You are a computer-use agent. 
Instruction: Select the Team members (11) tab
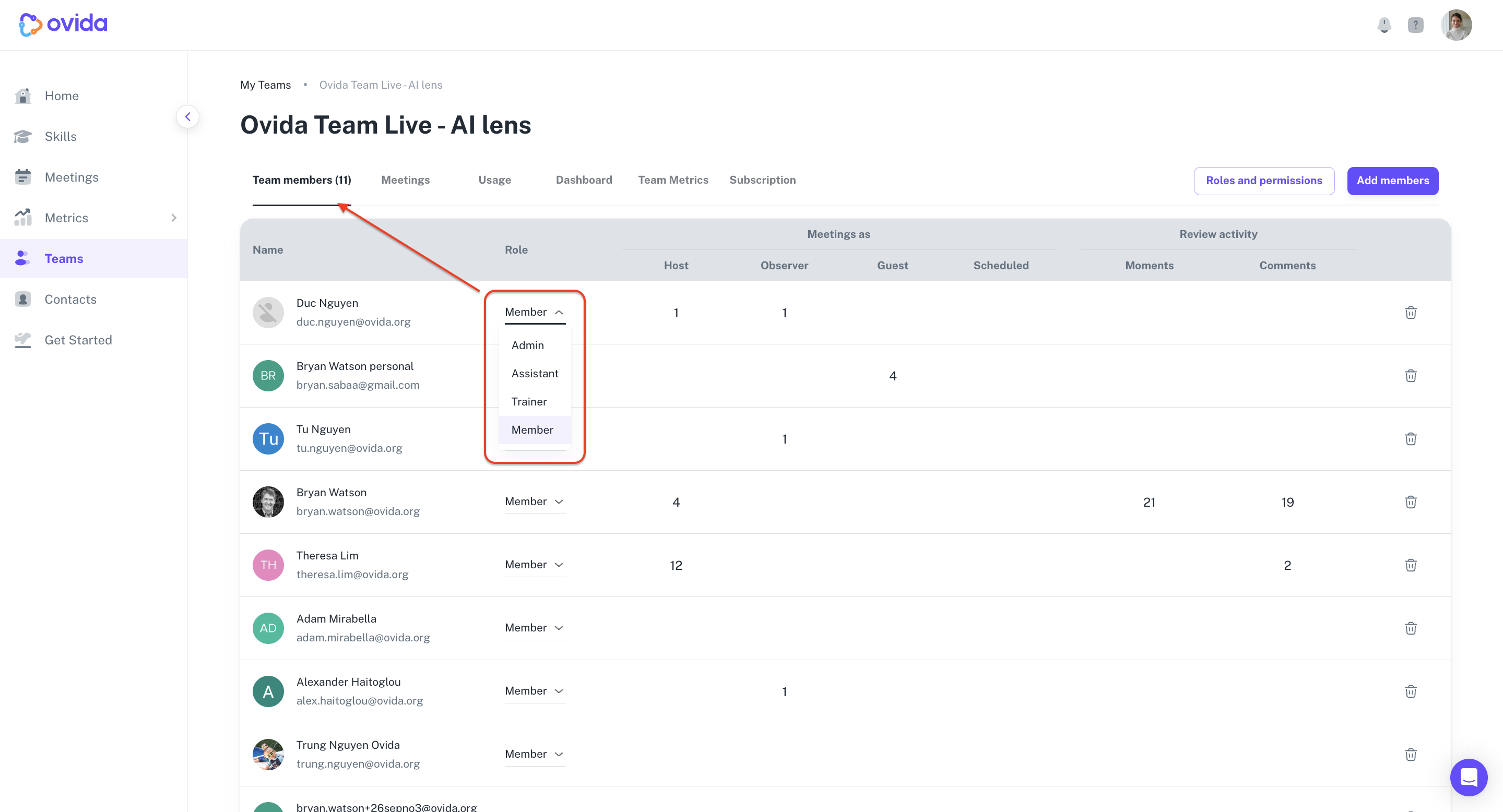click(x=302, y=180)
